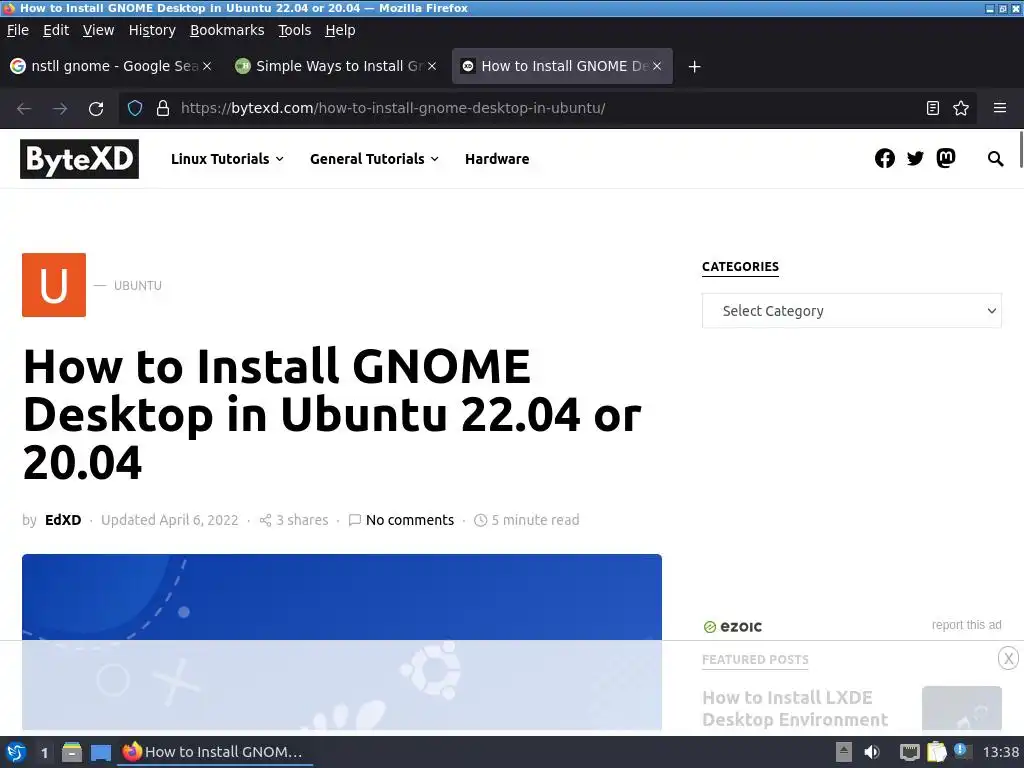Click the article featured blue image

(x=342, y=642)
